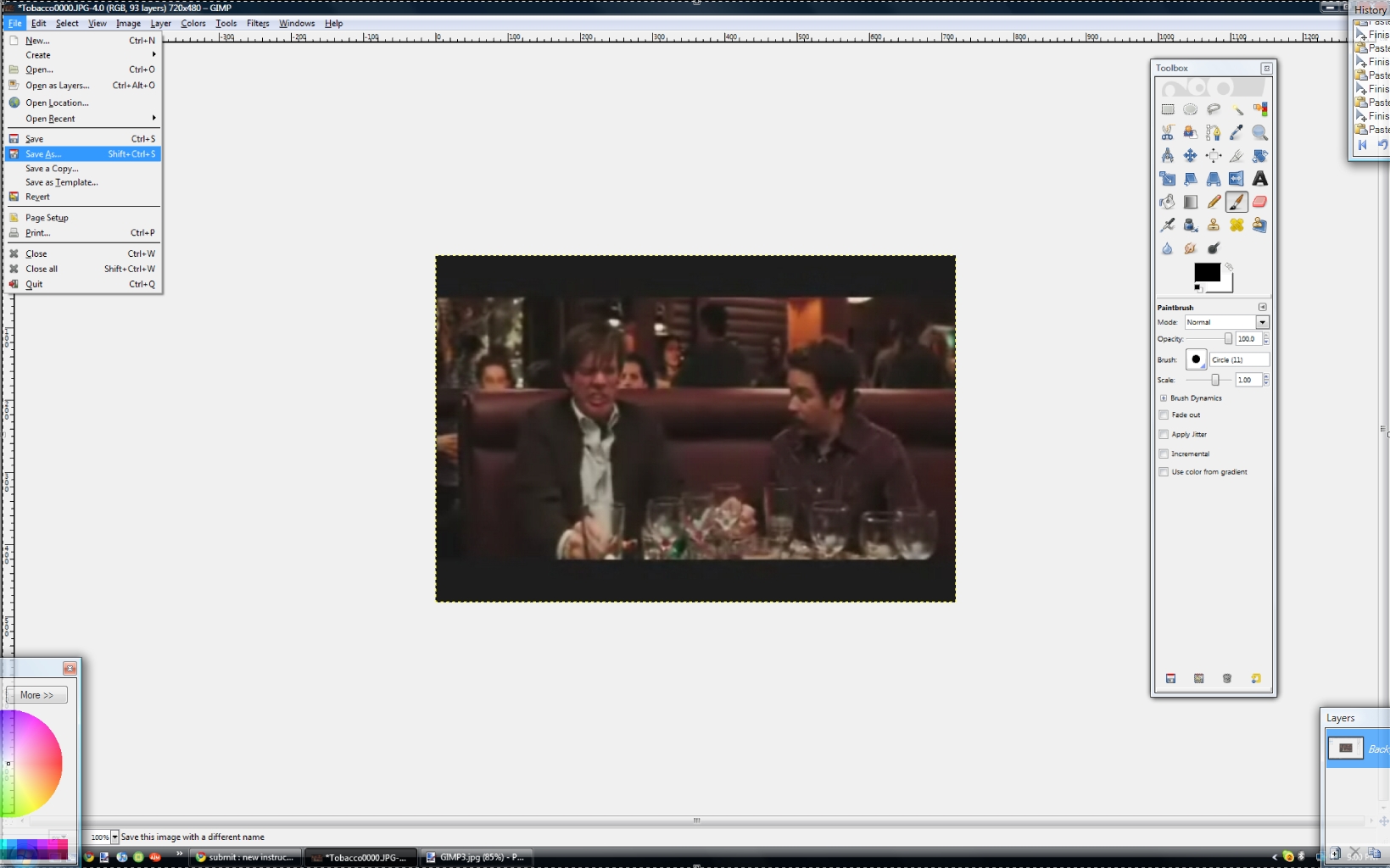Screen dimensions: 1390x868
Task: Adjust the brush Scale slider handle
Action: pyautogui.click(x=1215, y=380)
